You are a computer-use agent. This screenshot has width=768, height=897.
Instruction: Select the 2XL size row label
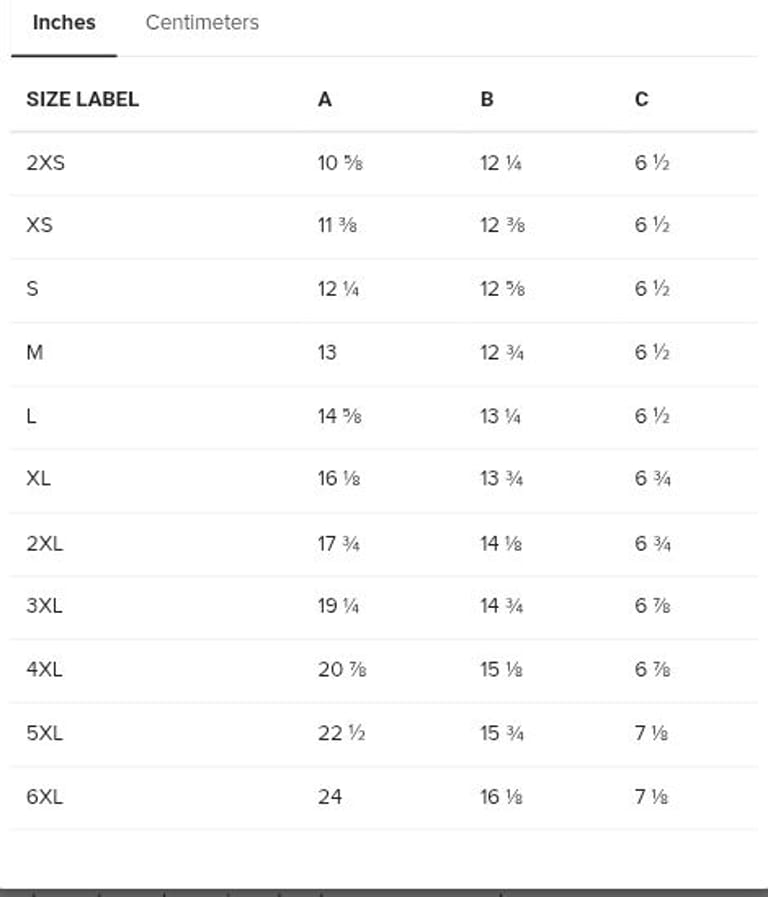44,543
